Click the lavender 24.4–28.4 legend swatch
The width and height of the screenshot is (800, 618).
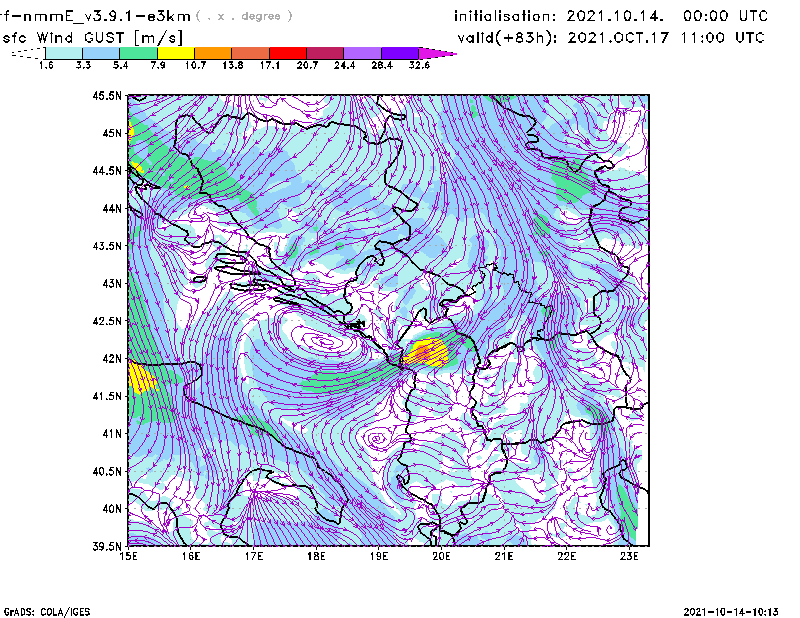pos(362,53)
